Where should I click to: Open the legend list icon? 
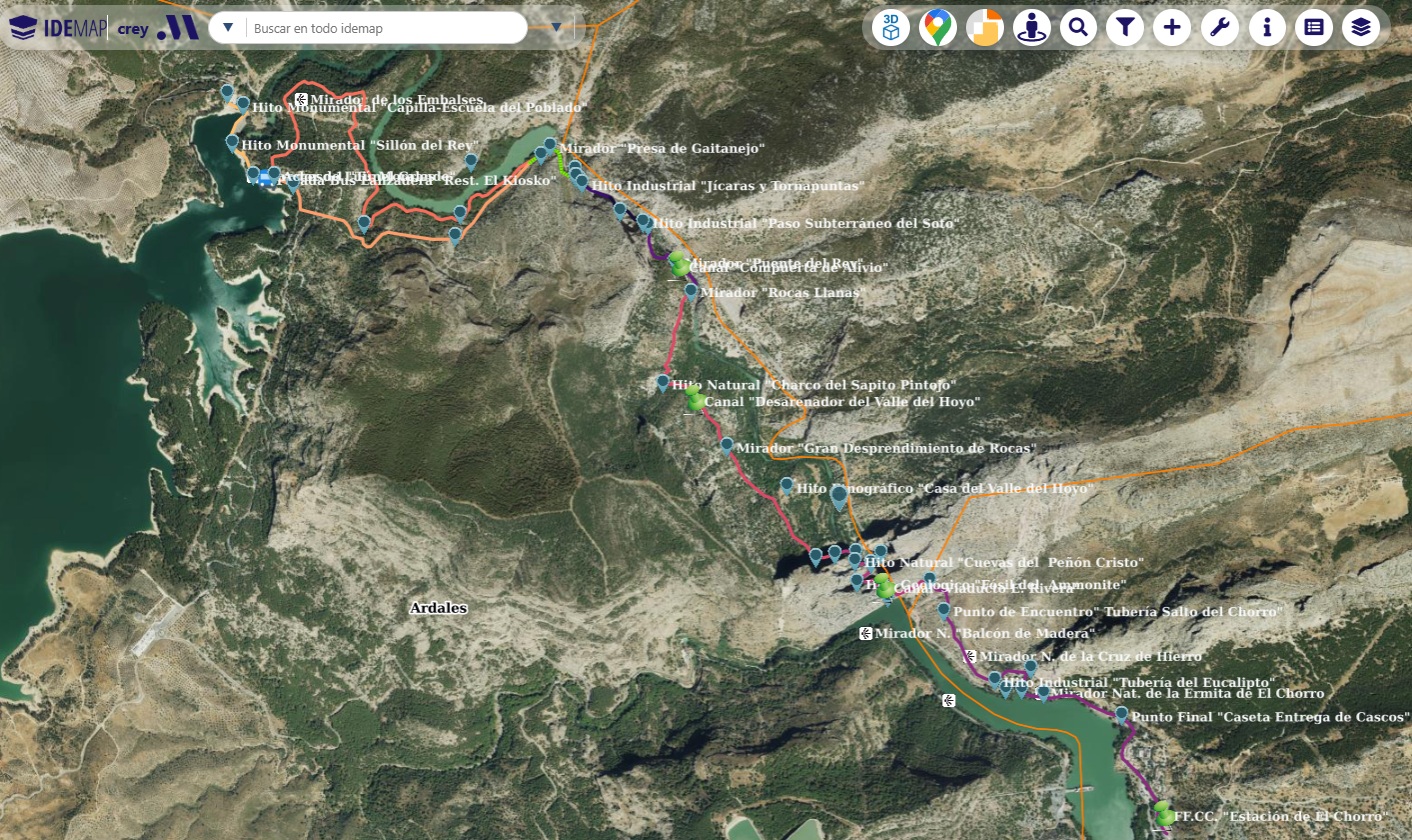1313,27
